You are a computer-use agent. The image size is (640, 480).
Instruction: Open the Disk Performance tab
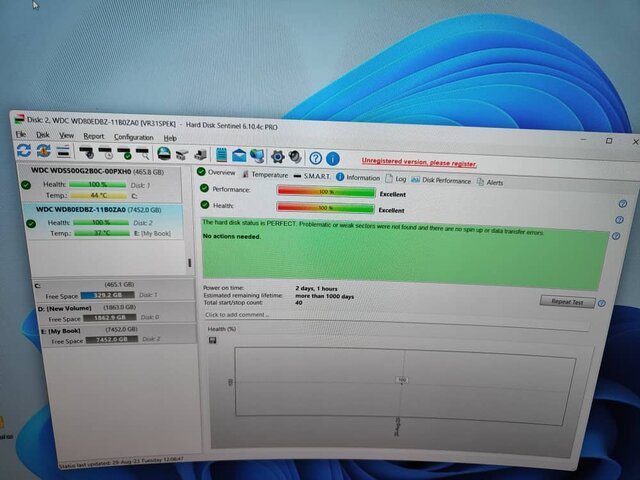click(x=445, y=181)
